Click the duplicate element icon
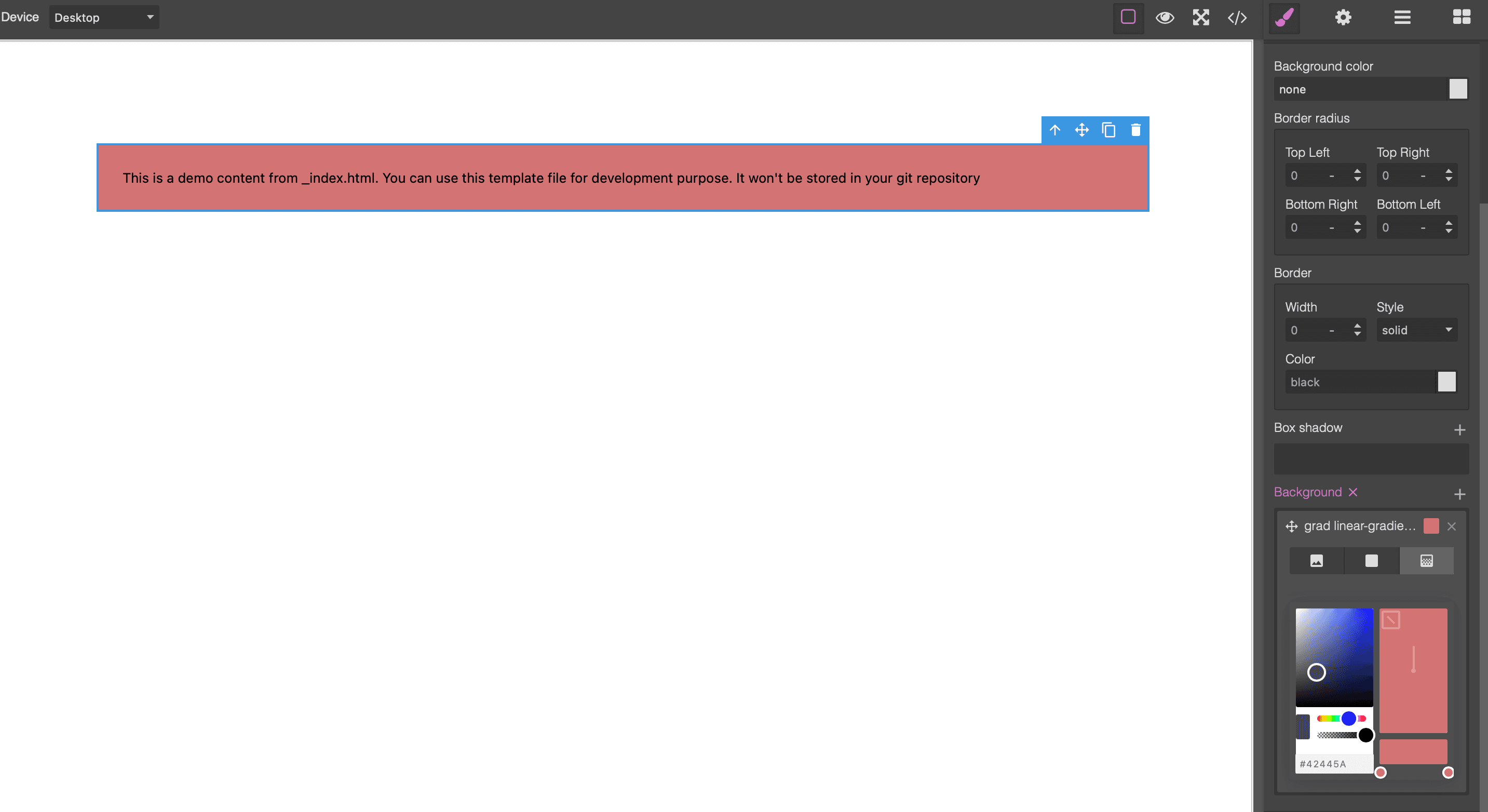 [x=1108, y=130]
